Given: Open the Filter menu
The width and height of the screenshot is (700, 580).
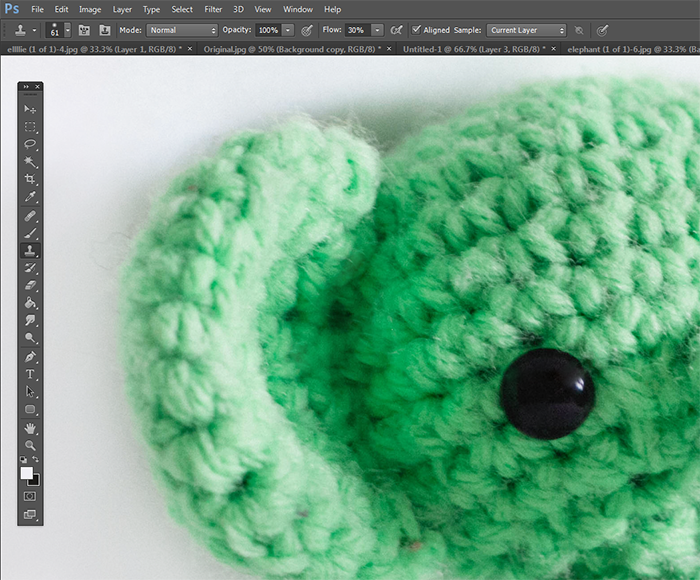Looking at the screenshot, I should pyautogui.click(x=213, y=9).
